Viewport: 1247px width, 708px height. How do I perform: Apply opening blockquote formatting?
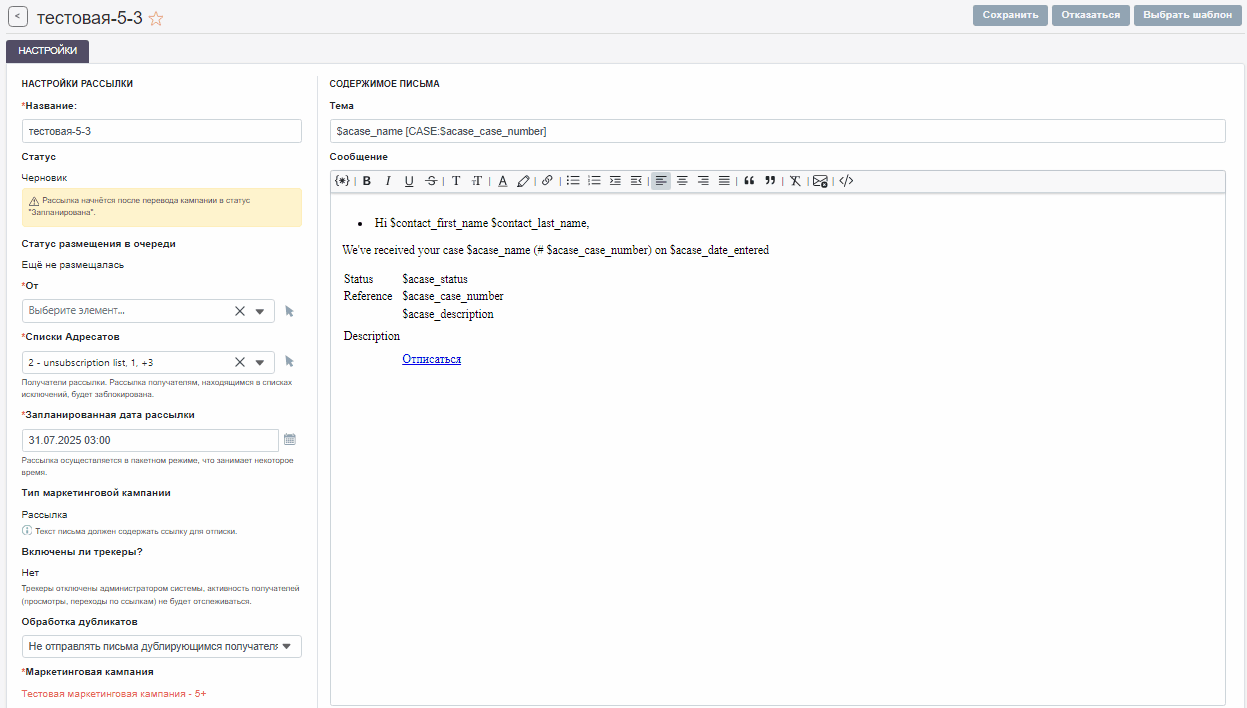point(749,181)
